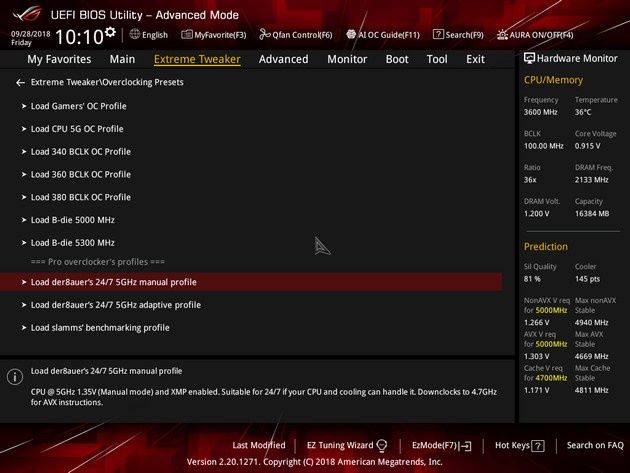Click the Hot Keys question mark icon
This screenshot has height=473, width=630.
click(x=538, y=446)
